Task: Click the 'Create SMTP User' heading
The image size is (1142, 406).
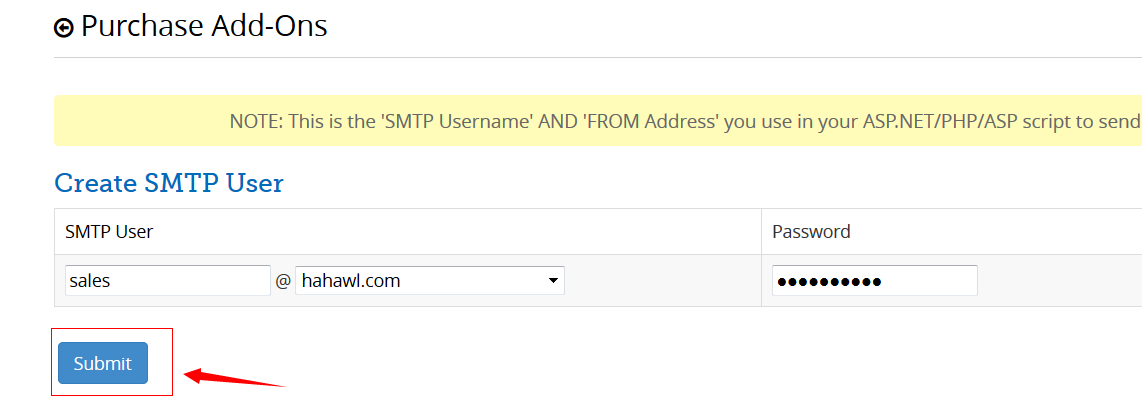Action: pyautogui.click(x=169, y=183)
